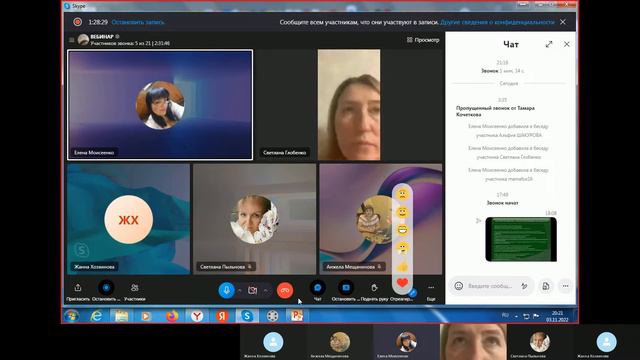Toggle the Чат panel icon in call toolbar

pos(318,288)
